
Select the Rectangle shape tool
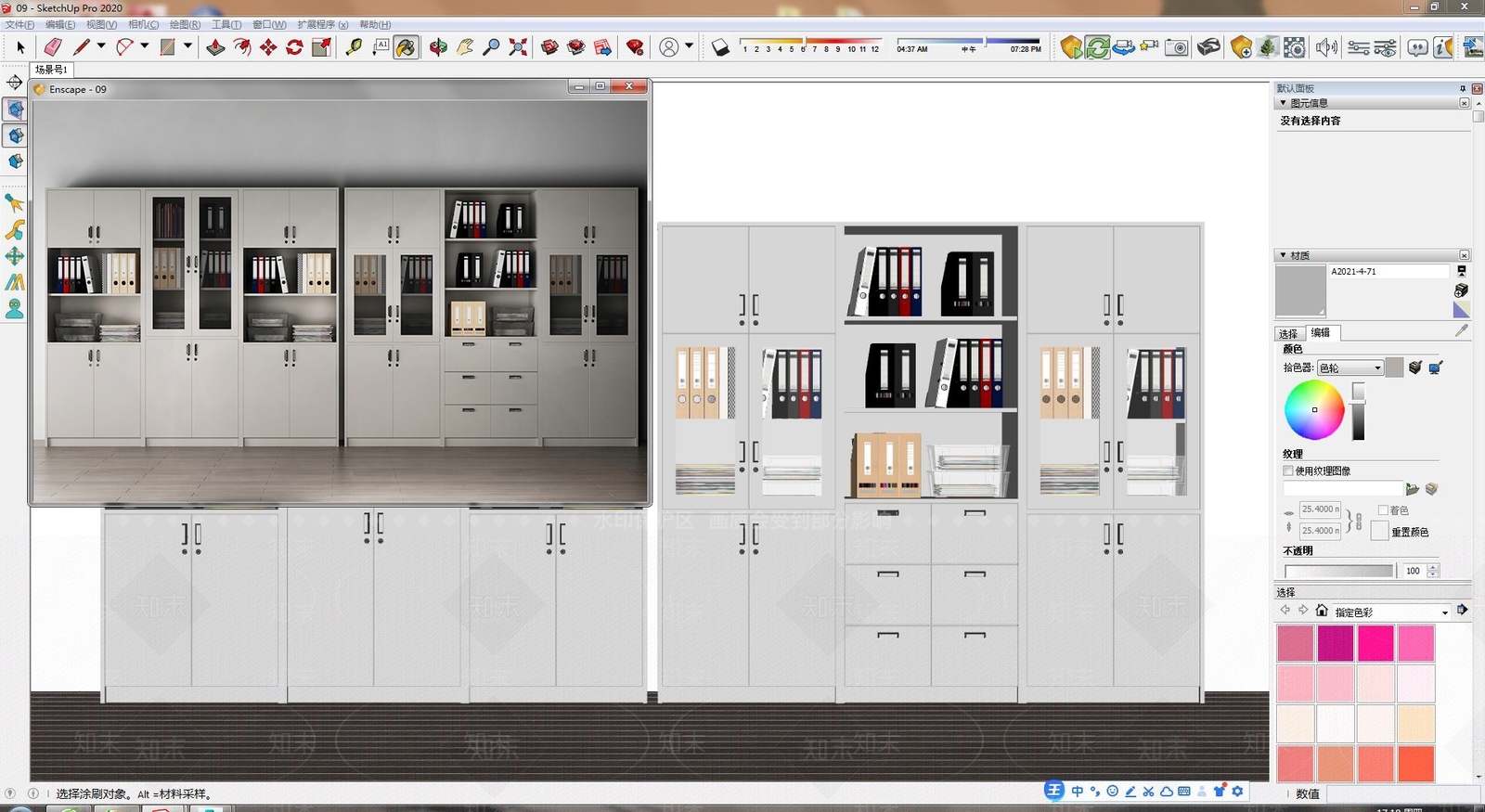168,47
